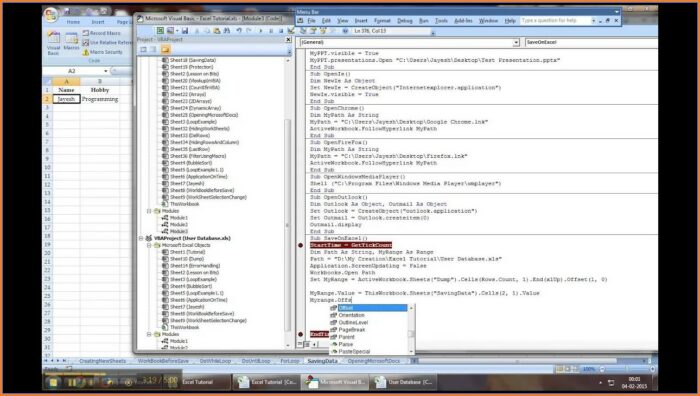Open the (General) object dropdown
This screenshot has height=396, width=700.
click(x=516, y=42)
